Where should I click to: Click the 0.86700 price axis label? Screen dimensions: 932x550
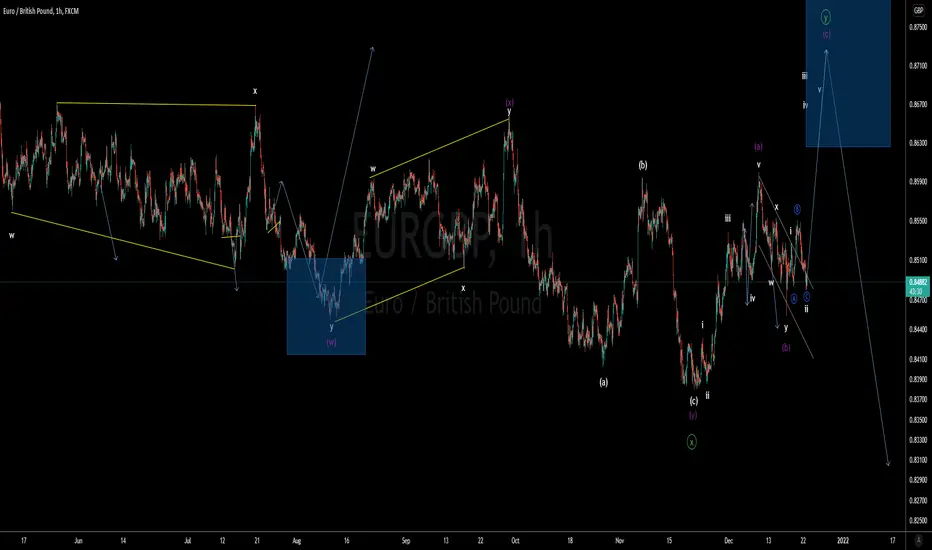918,105
